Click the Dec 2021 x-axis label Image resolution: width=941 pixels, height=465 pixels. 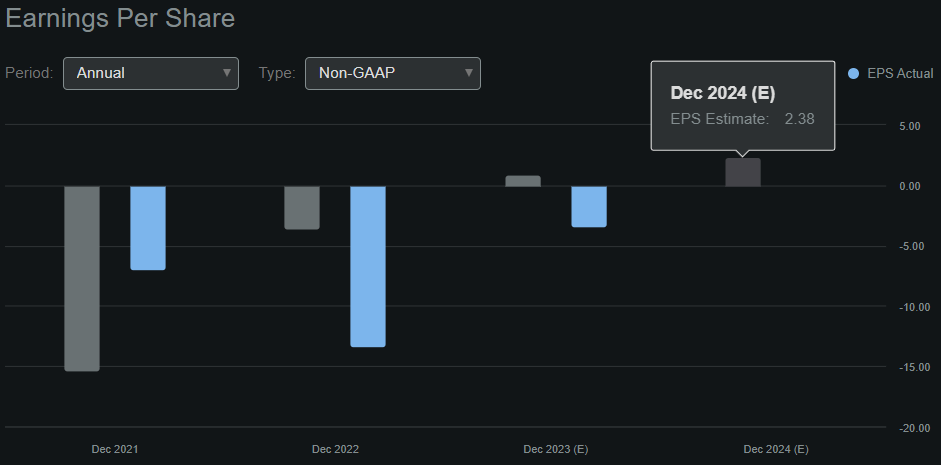[x=115, y=449]
